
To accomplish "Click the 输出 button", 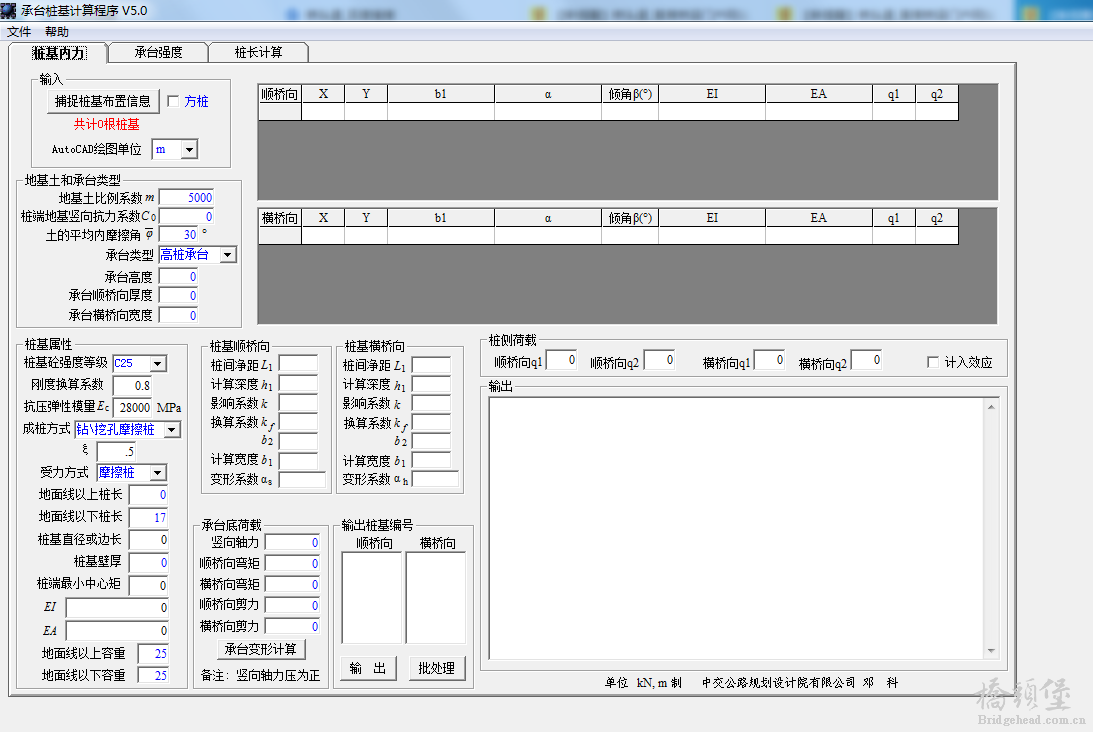I will tap(368, 668).
